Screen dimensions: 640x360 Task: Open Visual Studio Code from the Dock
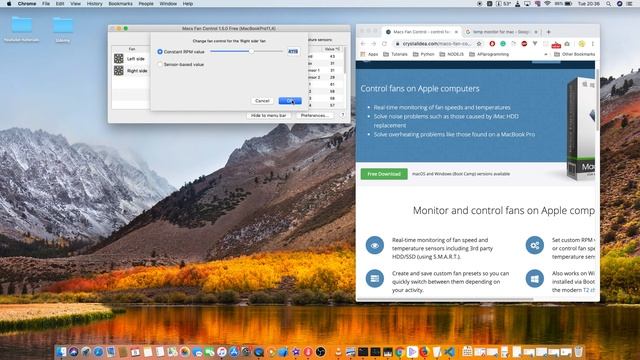[x=449, y=351]
